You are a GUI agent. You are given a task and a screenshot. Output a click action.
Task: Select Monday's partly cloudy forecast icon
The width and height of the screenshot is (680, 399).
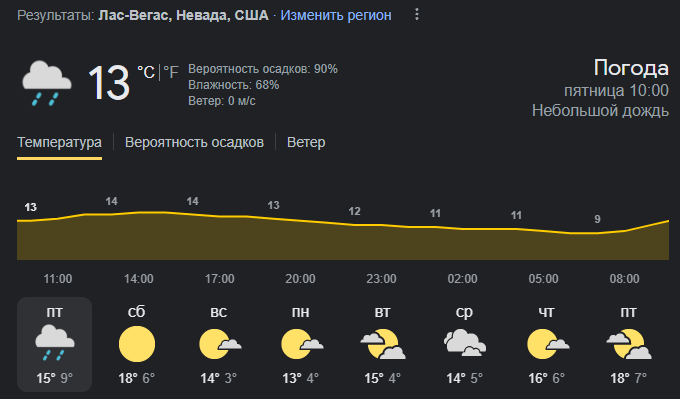[x=302, y=344]
